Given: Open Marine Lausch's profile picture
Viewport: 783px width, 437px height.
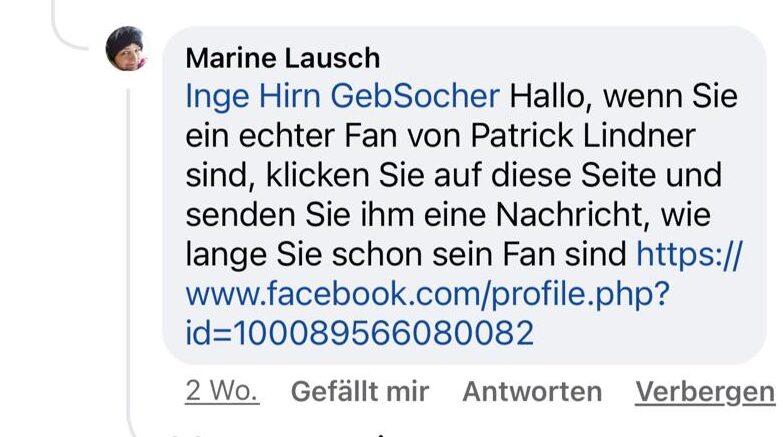Looking at the screenshot, I should 126,48.
